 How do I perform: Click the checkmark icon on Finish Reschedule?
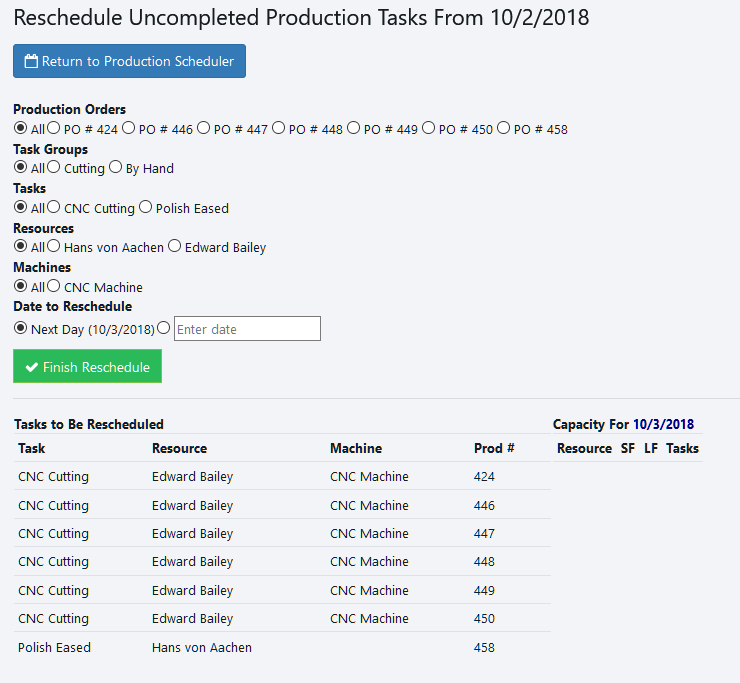(32, 368)
